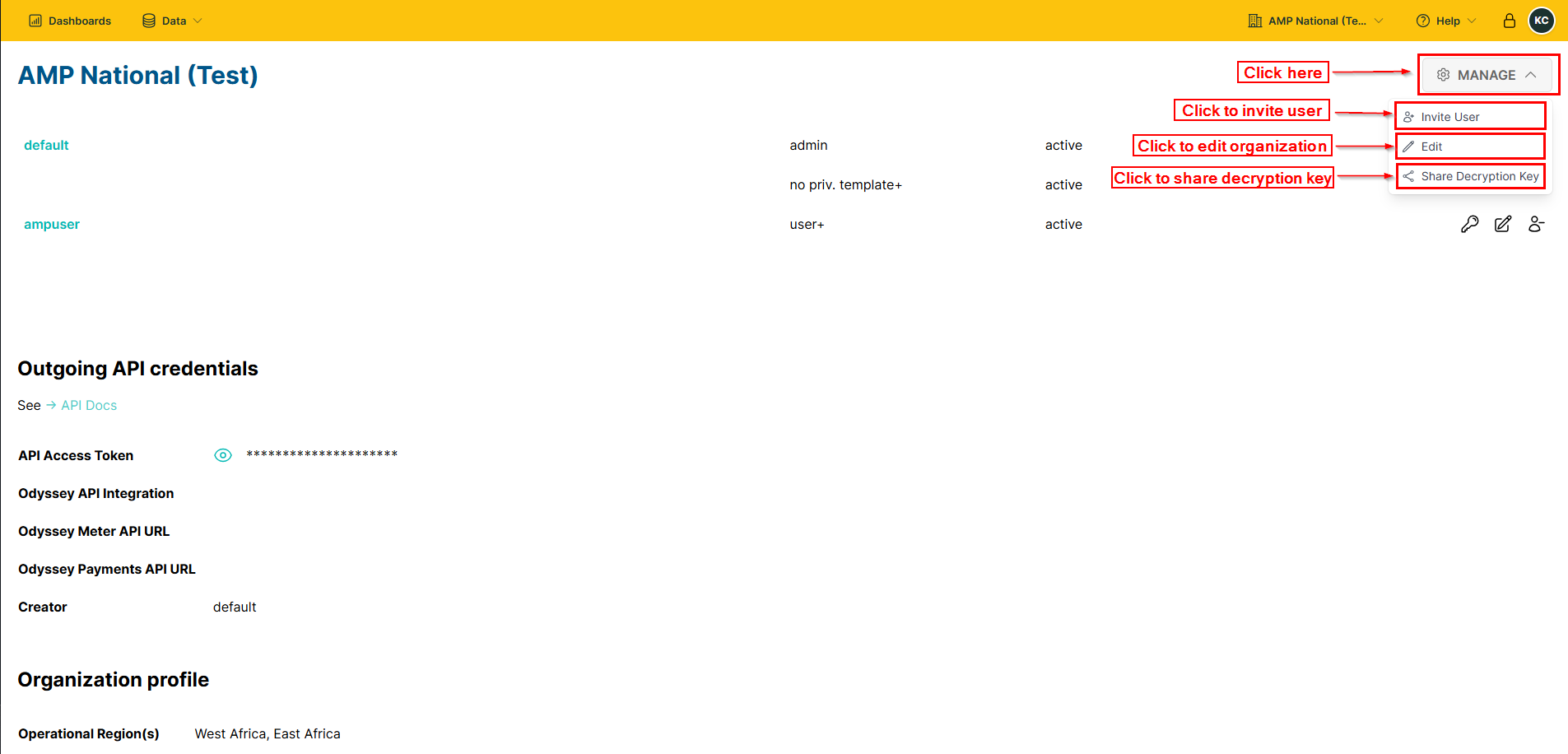Click the Organization profile heading
The height and width of the screenshot is (754, 1568).
114,679
